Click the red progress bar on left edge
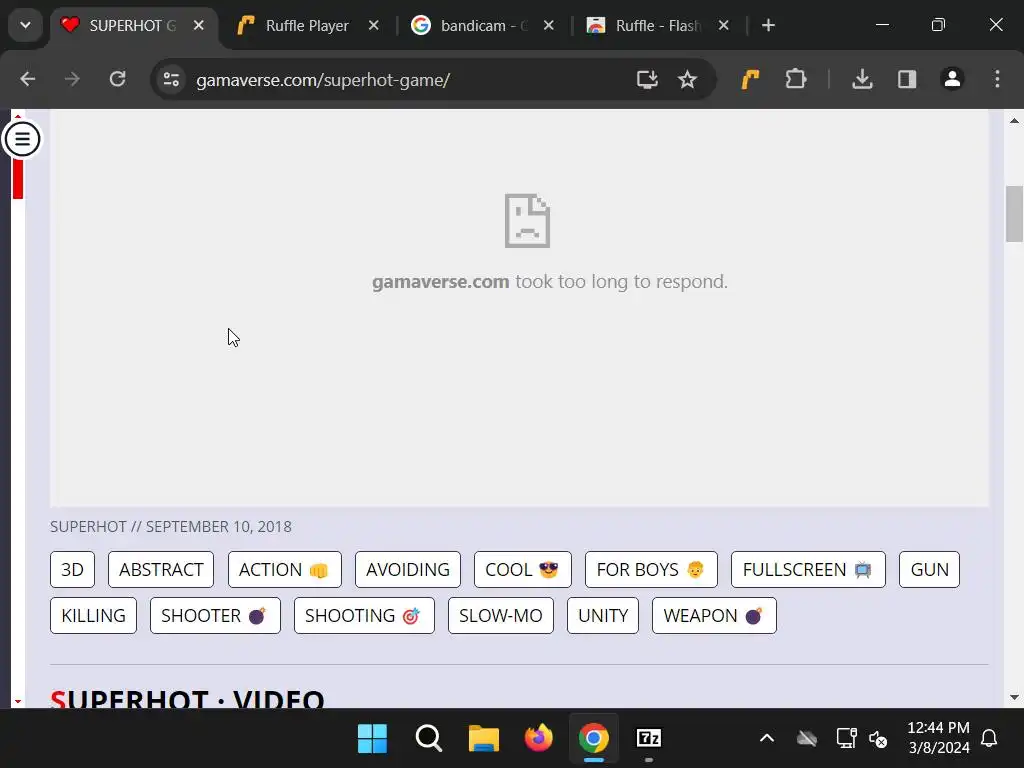1024x768 pixels. pyautogui.click(x=18, y=178)
